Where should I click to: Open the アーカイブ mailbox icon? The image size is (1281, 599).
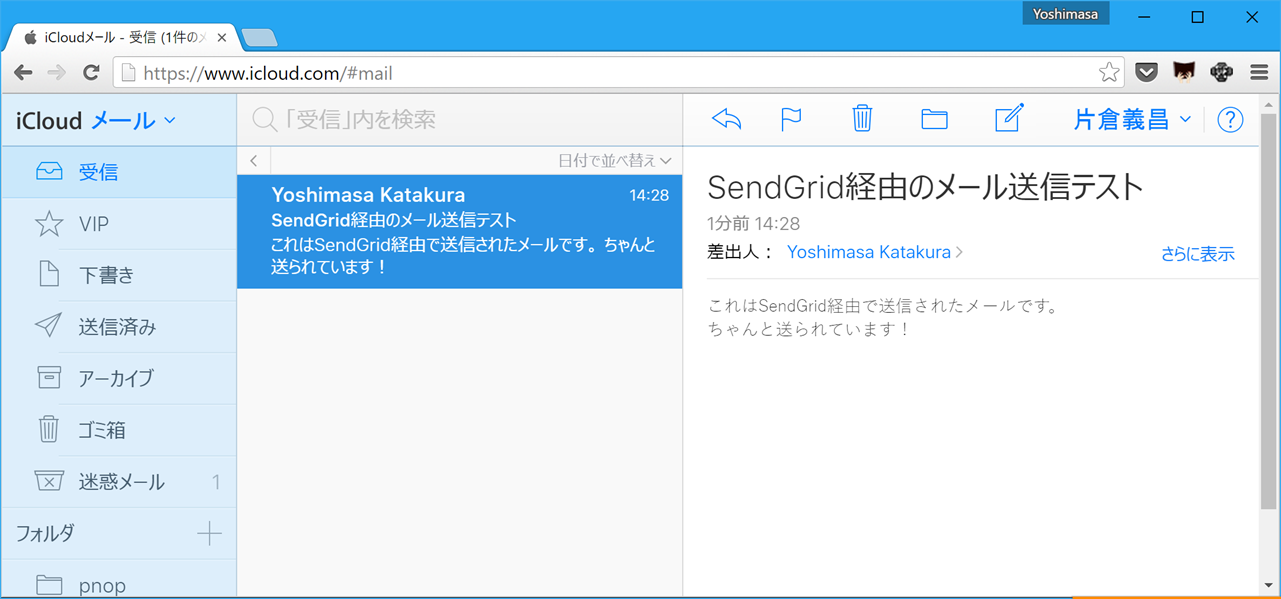[48, 378]
